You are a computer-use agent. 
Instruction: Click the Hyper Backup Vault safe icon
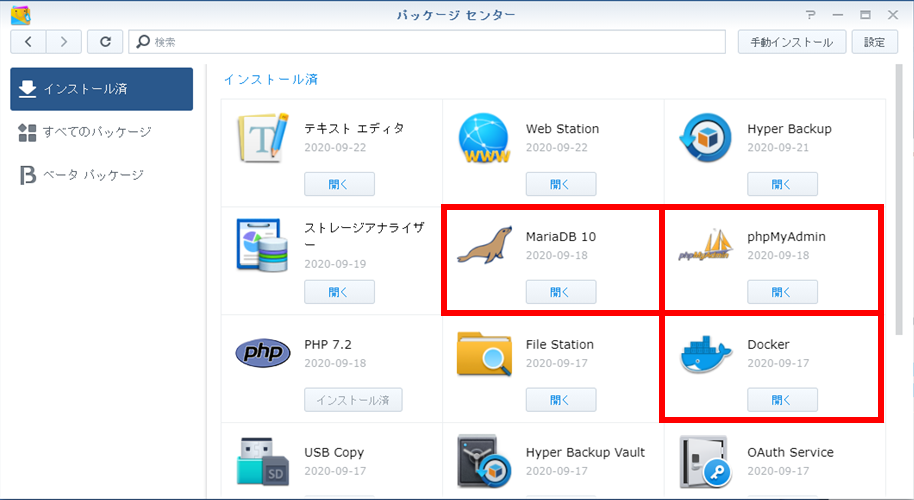click(484, 461)
